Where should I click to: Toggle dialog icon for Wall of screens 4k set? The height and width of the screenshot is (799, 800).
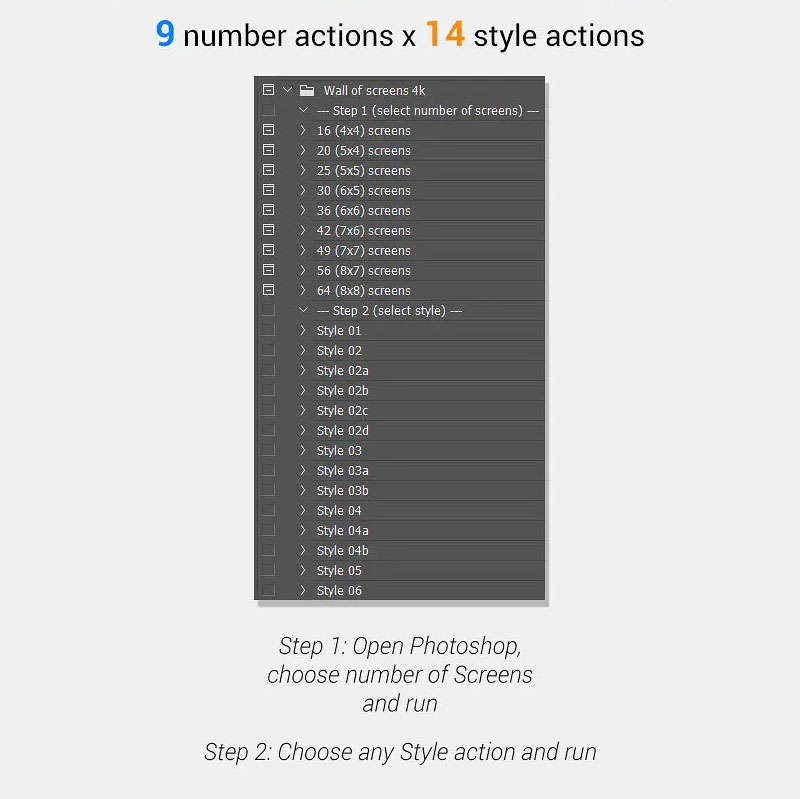coord(268,90)
